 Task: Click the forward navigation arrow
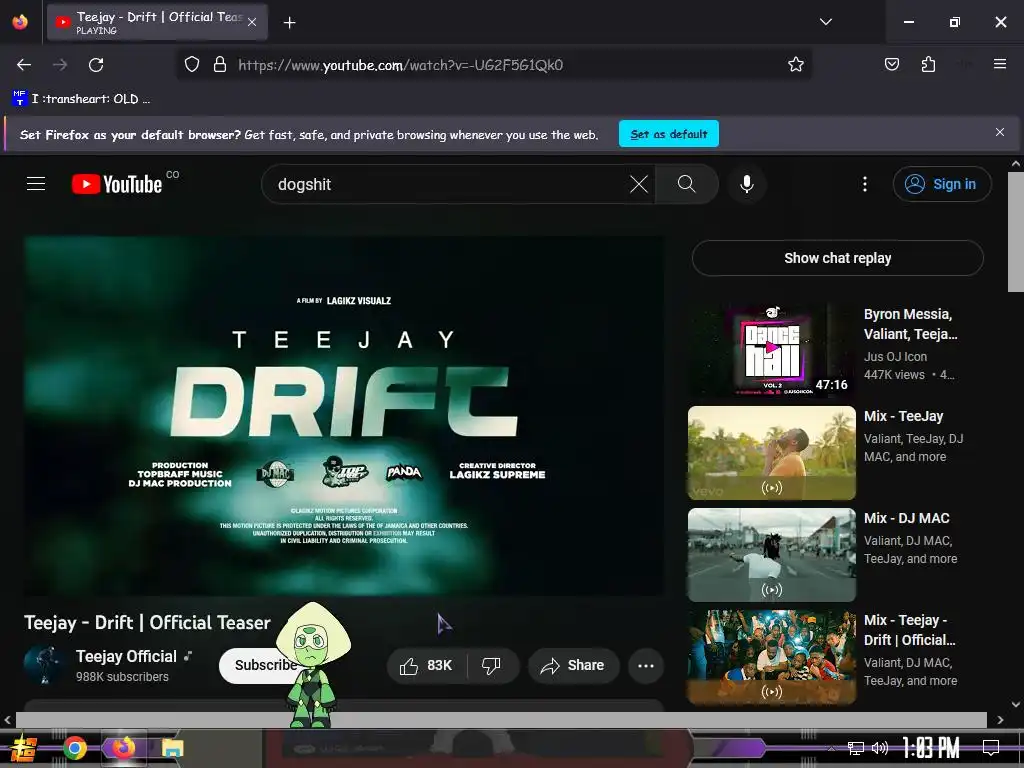[60, 65]
